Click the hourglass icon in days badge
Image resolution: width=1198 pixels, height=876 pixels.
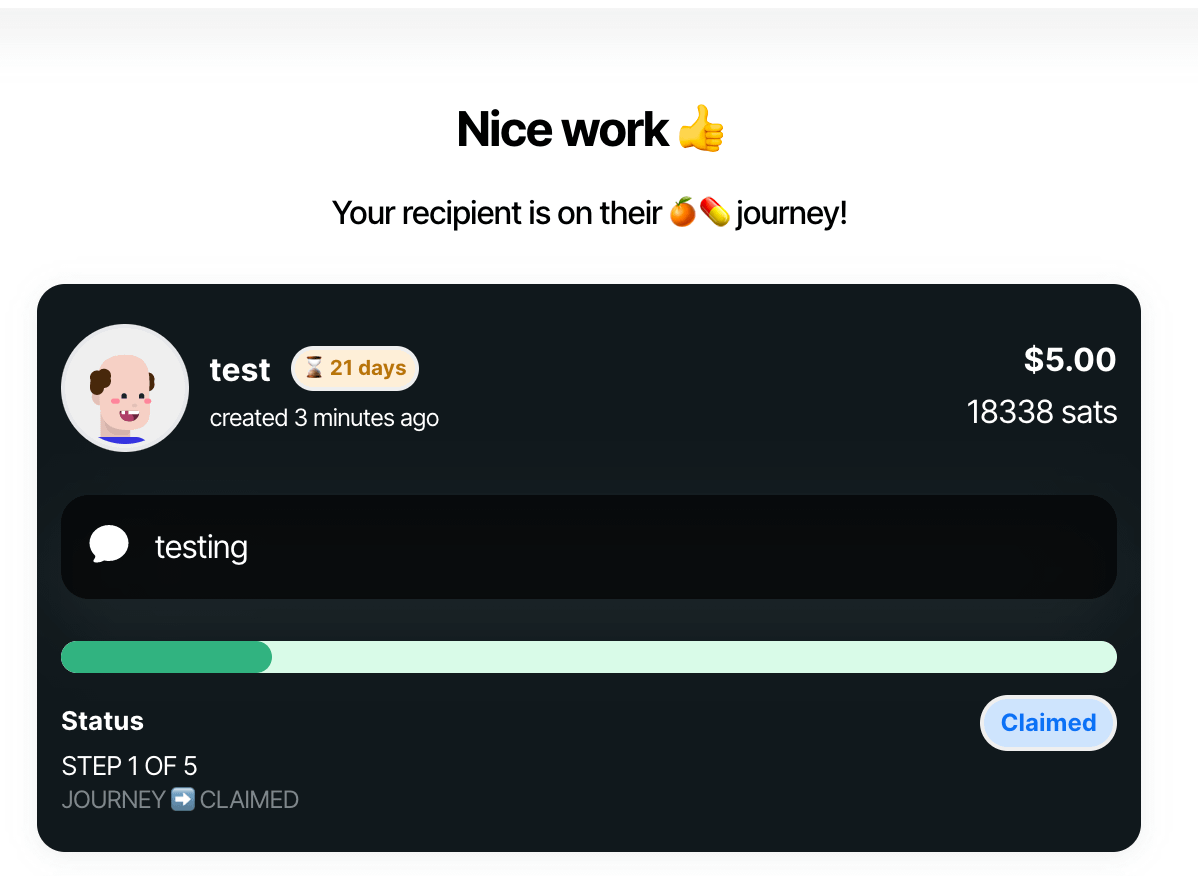point(314,368)
